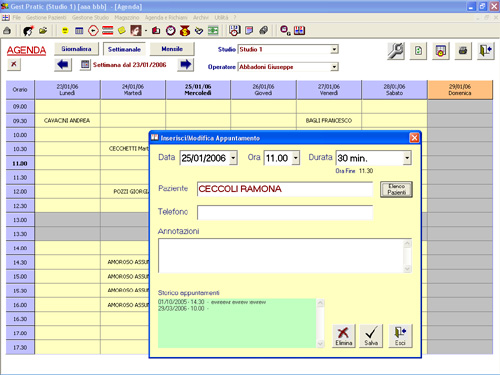
Task: Open the Durata duration dropdown
Action: pos(407,158)
